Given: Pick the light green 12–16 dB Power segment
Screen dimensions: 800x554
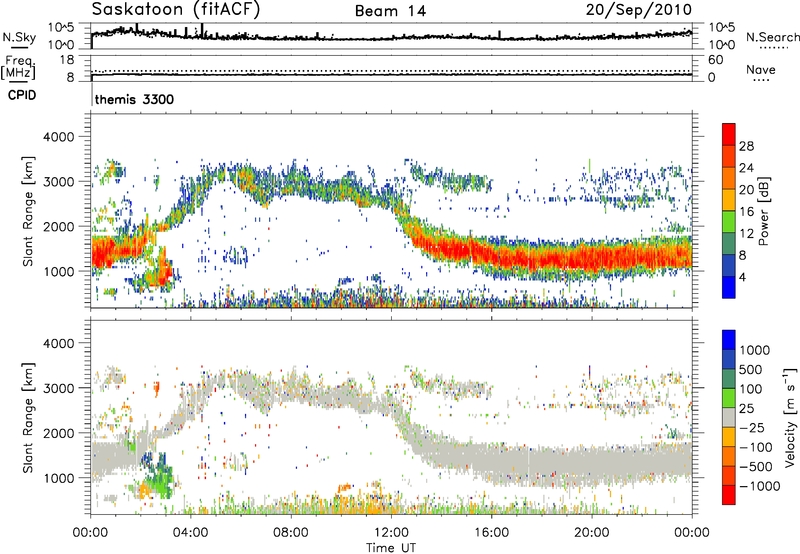Looking at the screenshot, I should click(729, 222).
